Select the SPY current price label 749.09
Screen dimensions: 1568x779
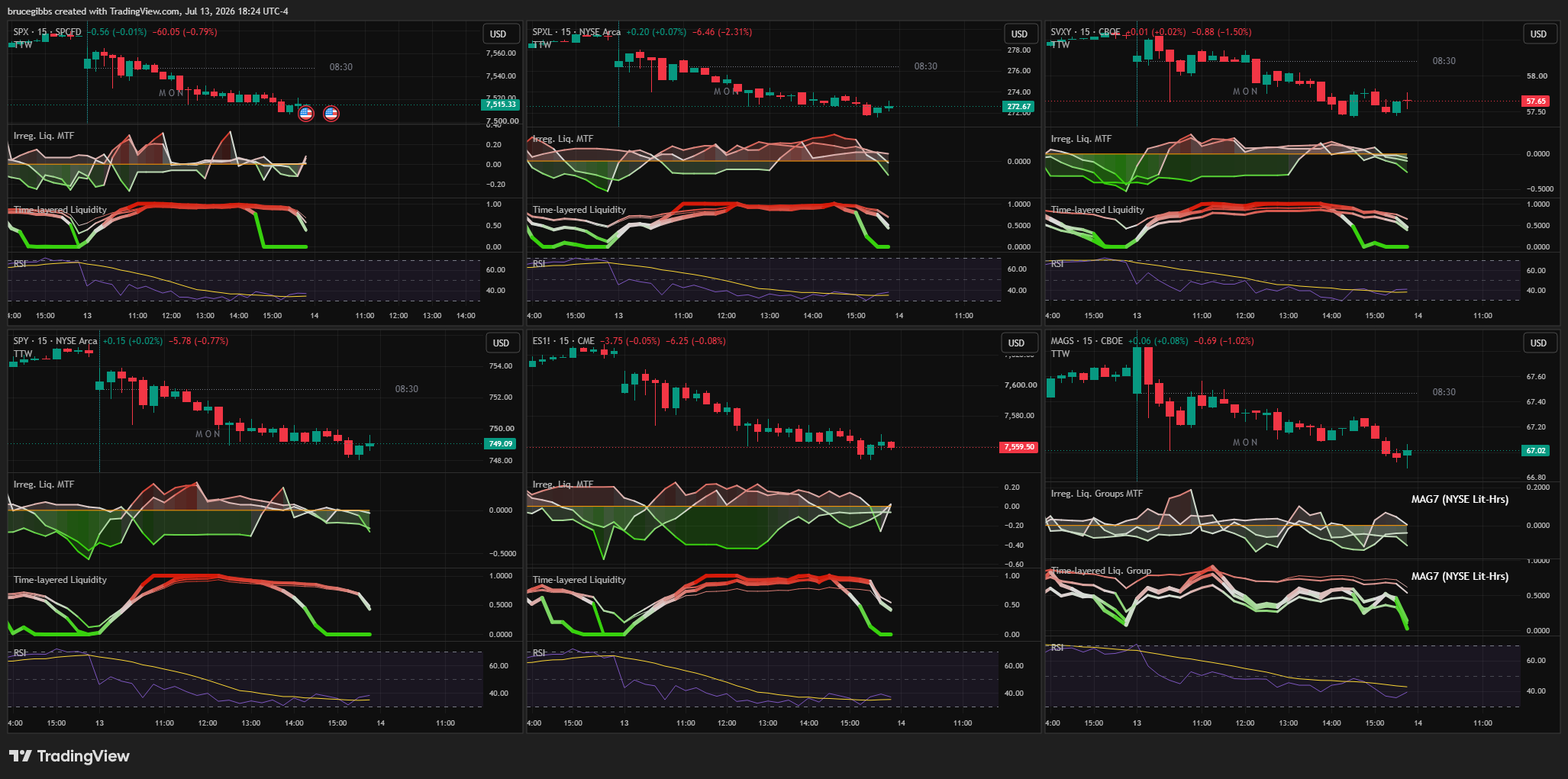click(x=501, y=443)
